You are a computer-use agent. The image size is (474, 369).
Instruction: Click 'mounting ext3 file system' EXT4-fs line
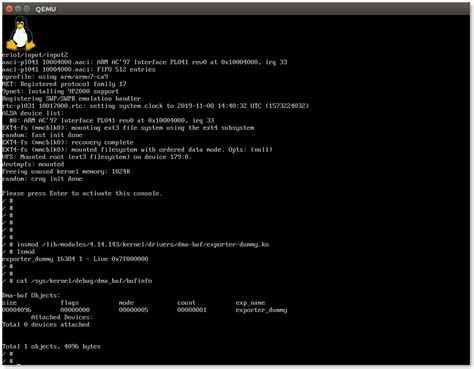(x=128, y=128)
